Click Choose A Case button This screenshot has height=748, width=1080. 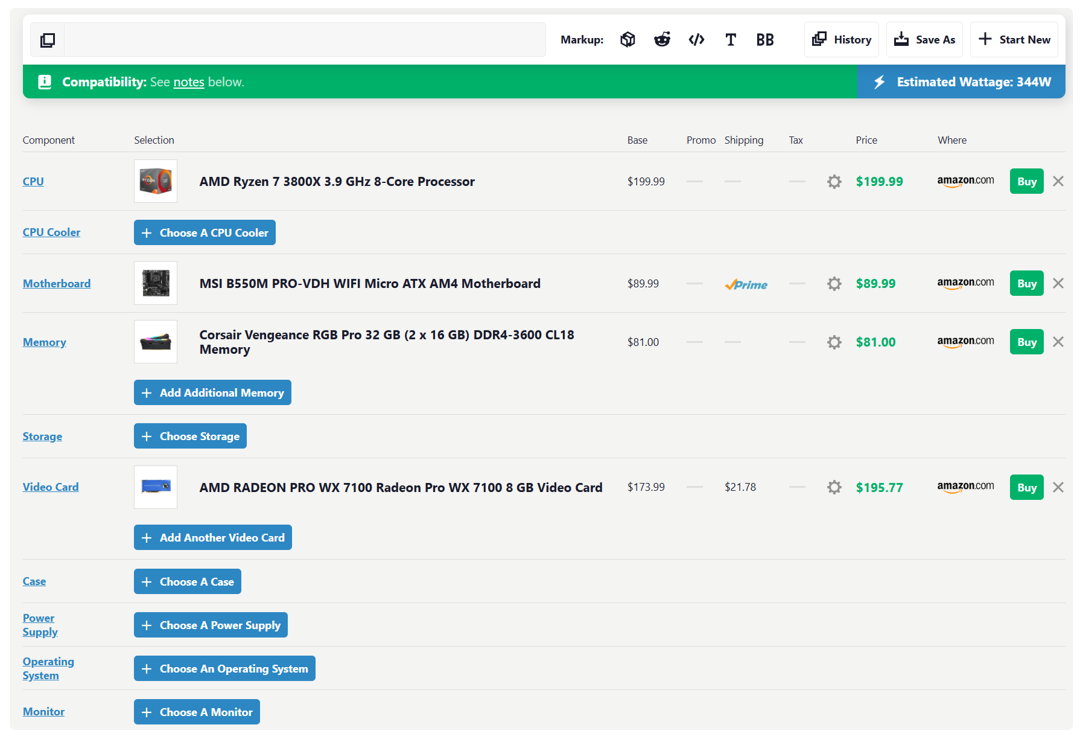187,581
